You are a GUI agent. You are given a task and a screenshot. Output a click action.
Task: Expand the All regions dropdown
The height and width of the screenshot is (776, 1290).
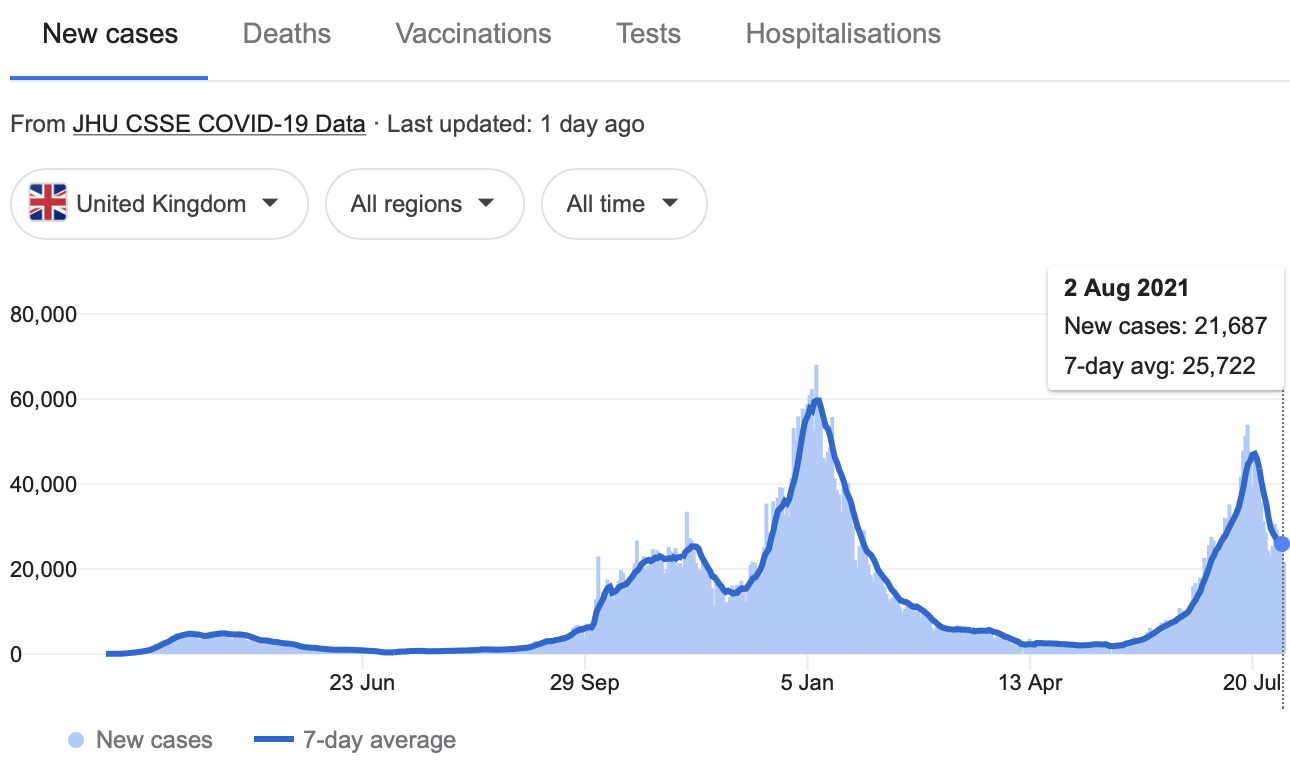(424, 204)
